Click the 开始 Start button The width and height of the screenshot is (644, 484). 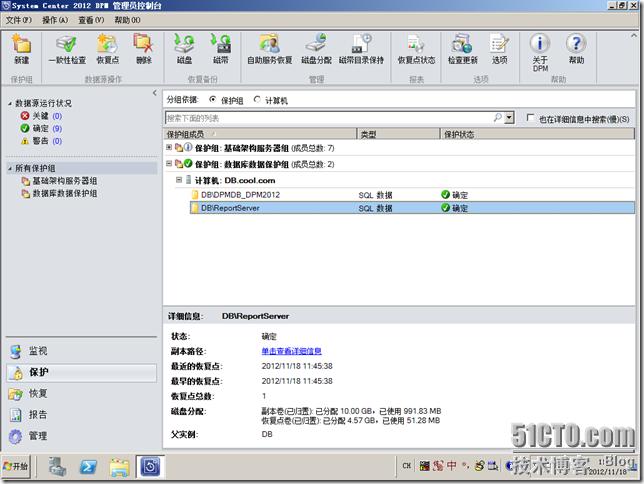16,466
